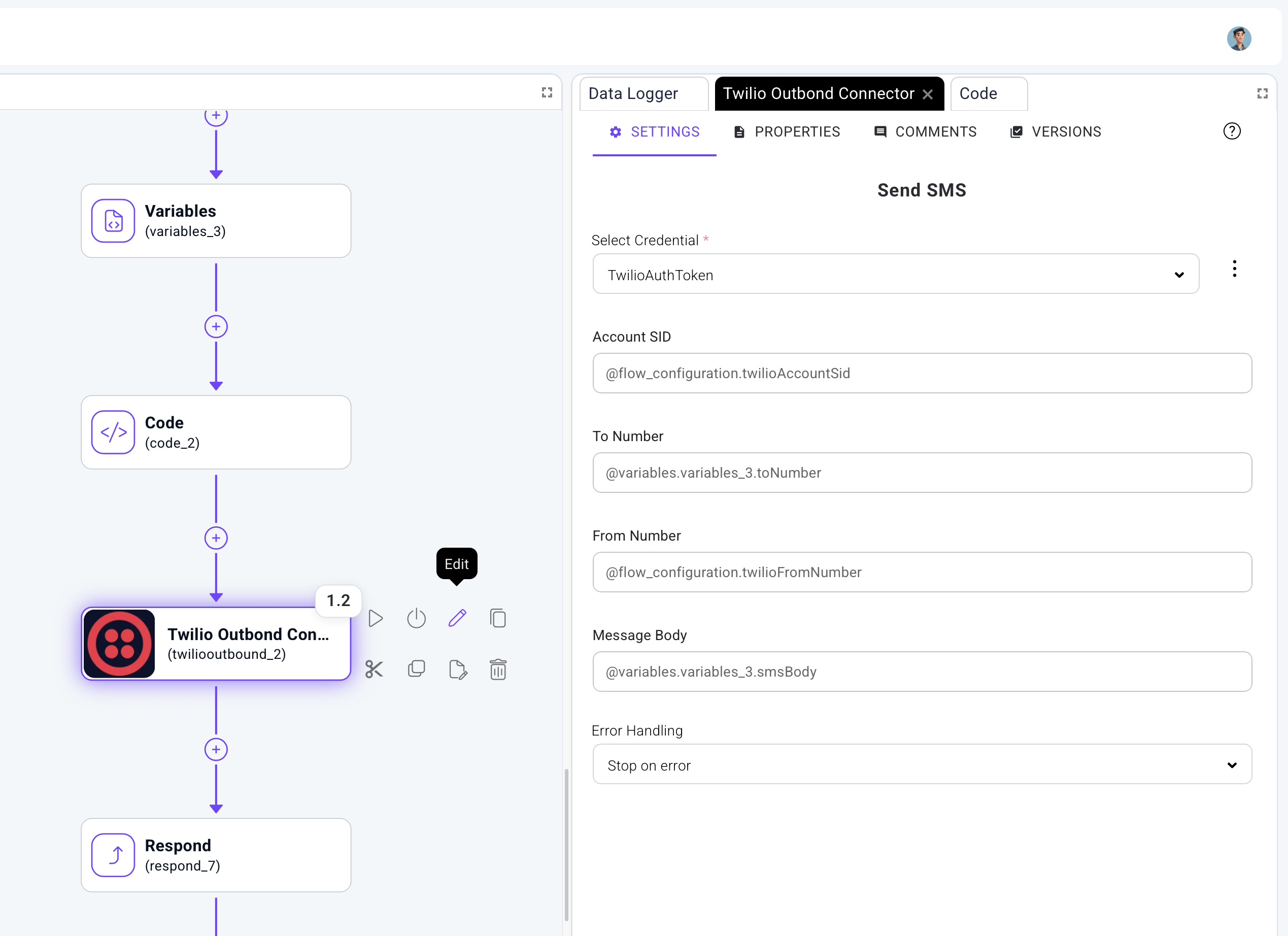Select the Variables (variables_3) node
This screenshot has width=1288, height=936.
tap(216, 220)
